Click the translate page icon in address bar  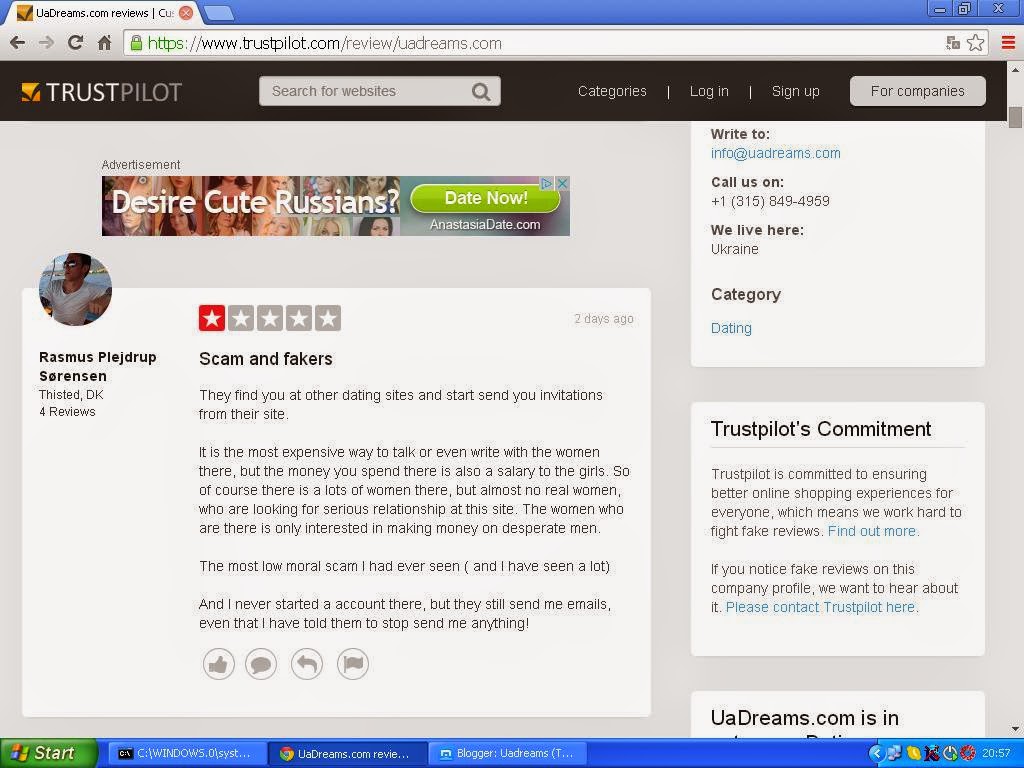pyautogui.click(x=953, y=43)
